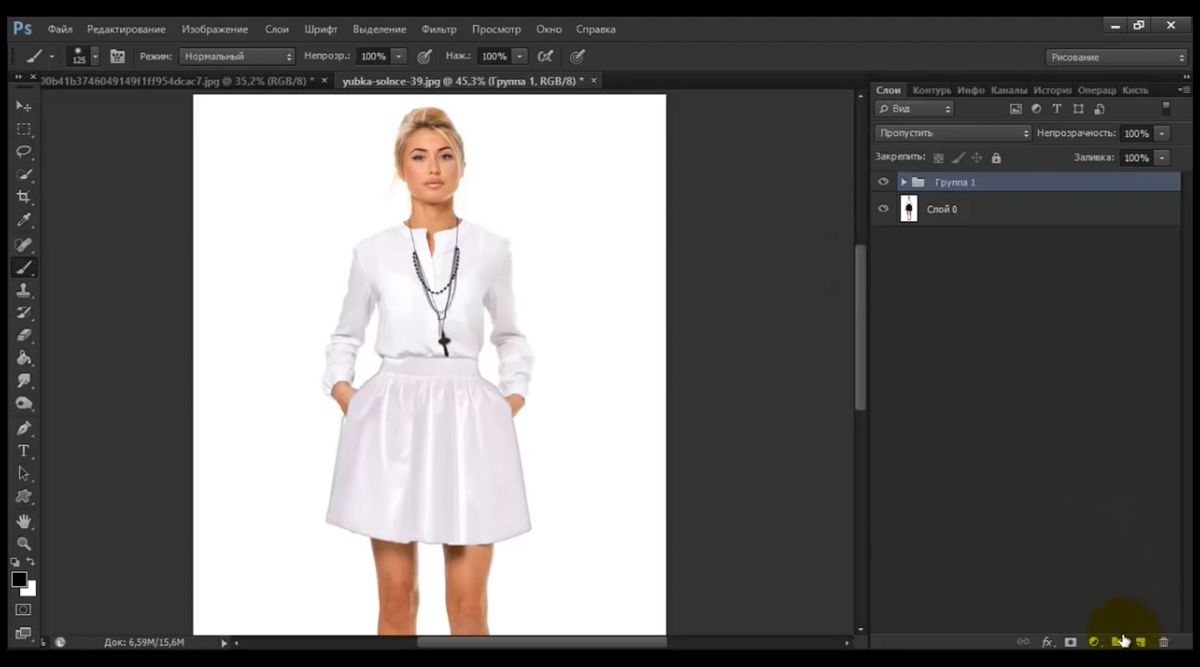Open the Режим Нормальный blend dropdown

click(238, 57)
